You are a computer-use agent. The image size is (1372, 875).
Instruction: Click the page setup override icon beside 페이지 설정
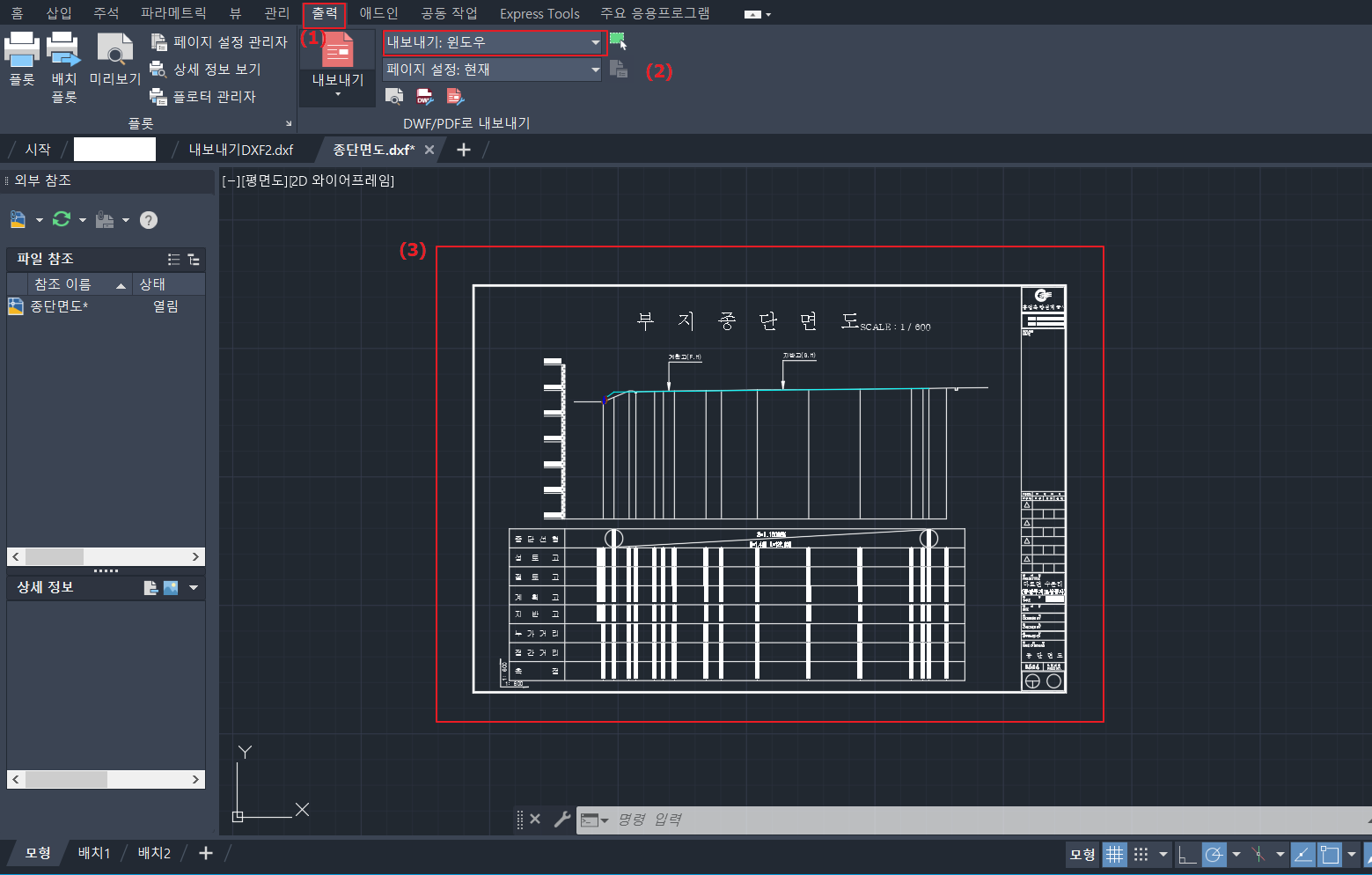[x=619, y=69]
